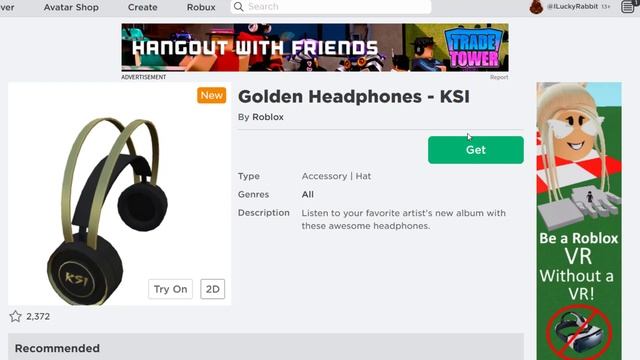Image resolution: width=640 pixels, height=360 pixels.
Task: Open the Avatar Shop menu
Action: tap(71, 7)
